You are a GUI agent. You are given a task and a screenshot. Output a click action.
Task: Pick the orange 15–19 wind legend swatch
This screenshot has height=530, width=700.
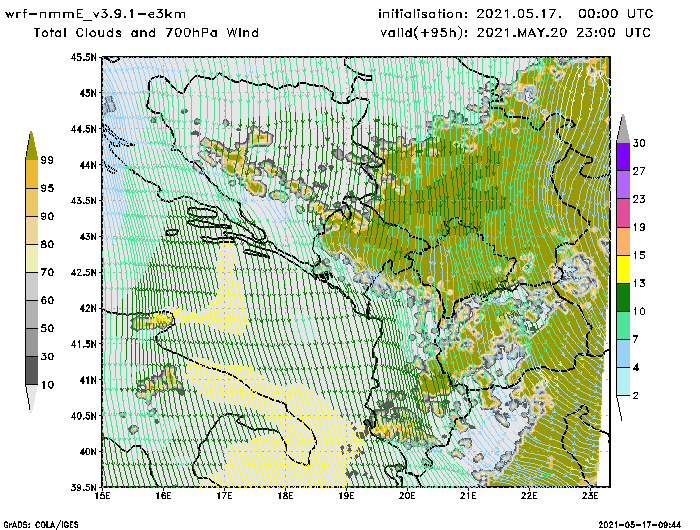(623, 241)
